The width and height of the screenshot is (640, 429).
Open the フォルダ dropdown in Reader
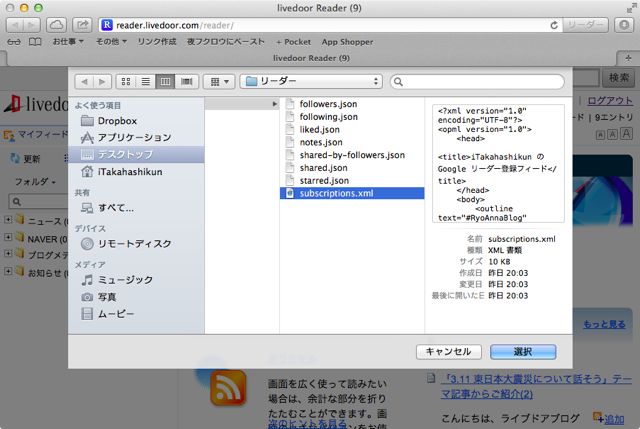(x=36, y=181)
